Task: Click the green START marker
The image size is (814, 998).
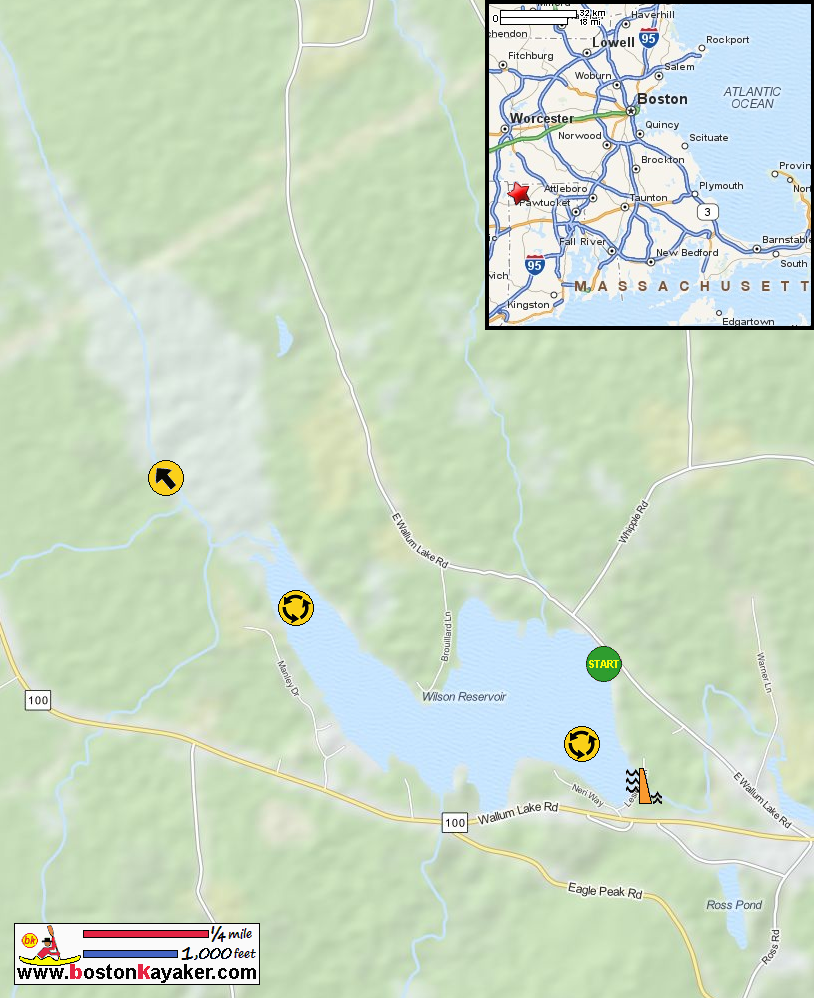Action: point(603,664)
